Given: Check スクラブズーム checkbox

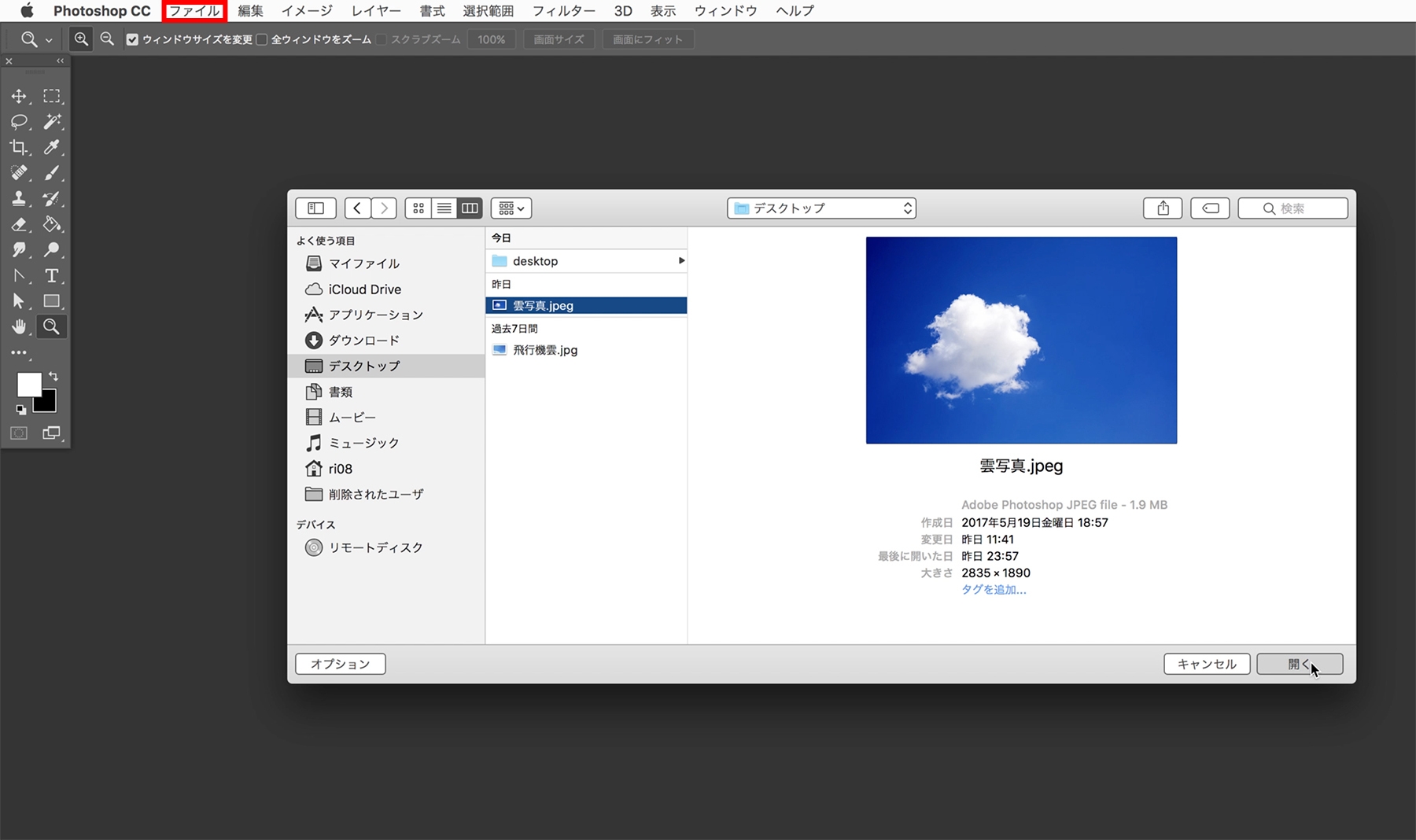Looking at the screenshot, I should coord(382,39).
